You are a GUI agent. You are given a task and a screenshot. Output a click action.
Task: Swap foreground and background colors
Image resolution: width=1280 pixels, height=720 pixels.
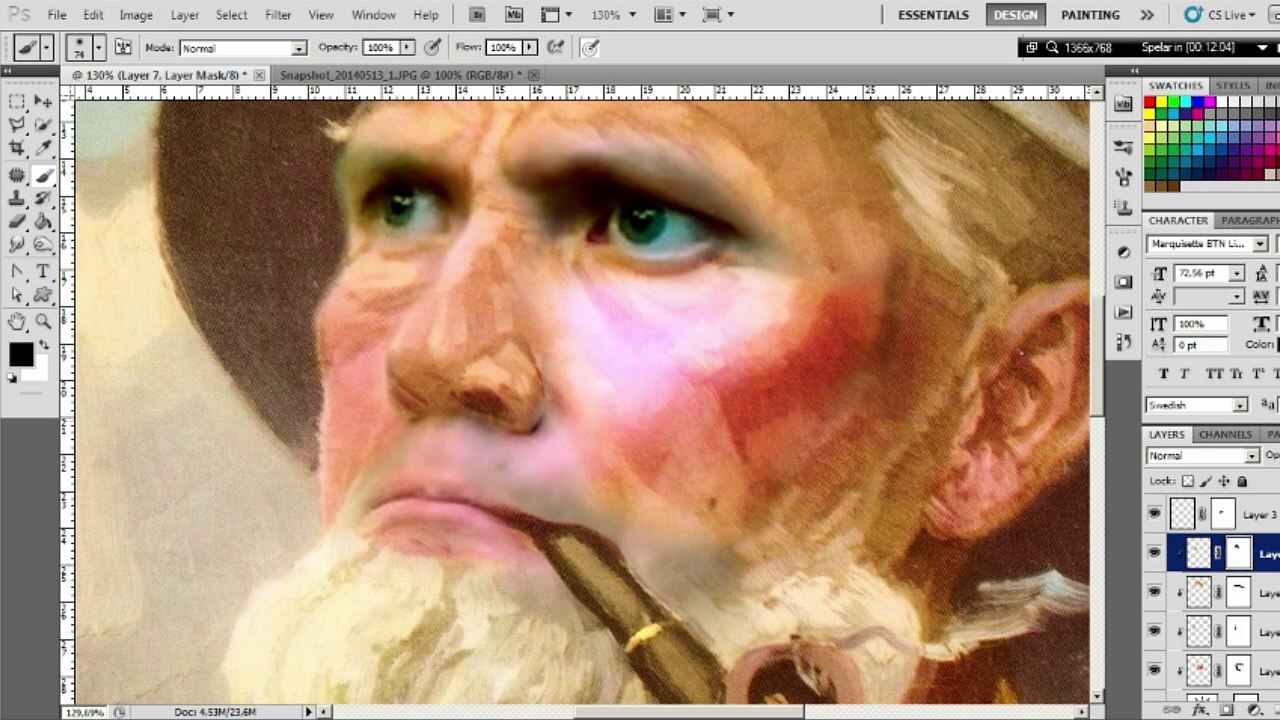click(43, 343)
